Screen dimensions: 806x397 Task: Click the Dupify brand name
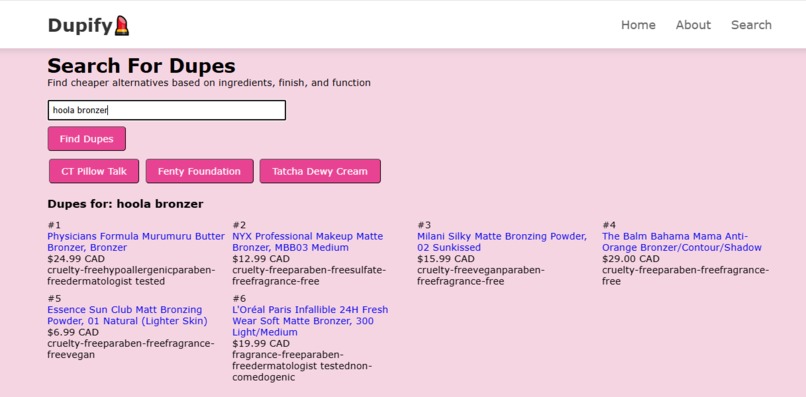tap(80, 25)
